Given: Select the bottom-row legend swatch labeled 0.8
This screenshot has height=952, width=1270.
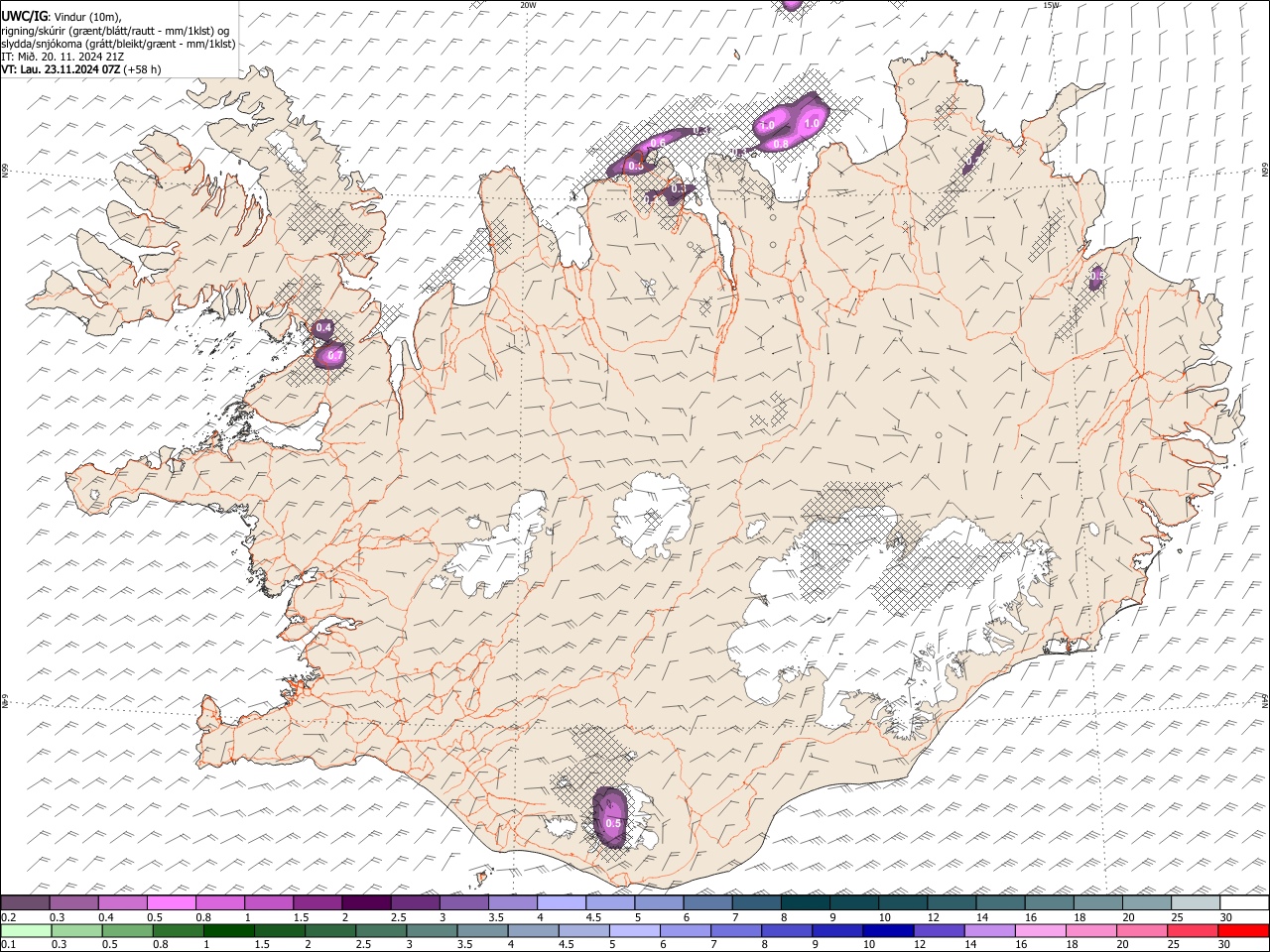Looking at the screenshot, I should [178, 930].
